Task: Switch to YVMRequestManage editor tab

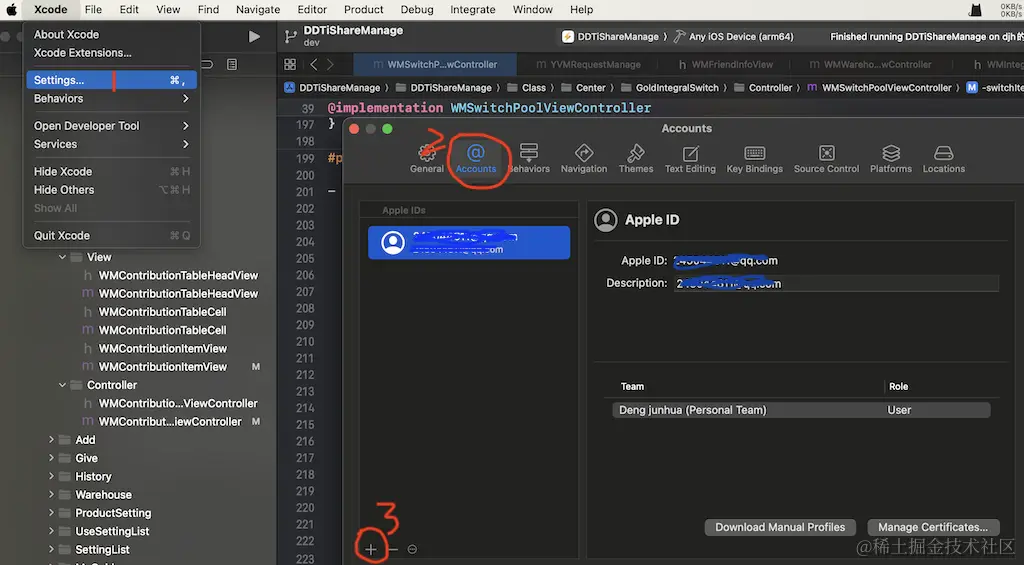Action: (588, 64)
